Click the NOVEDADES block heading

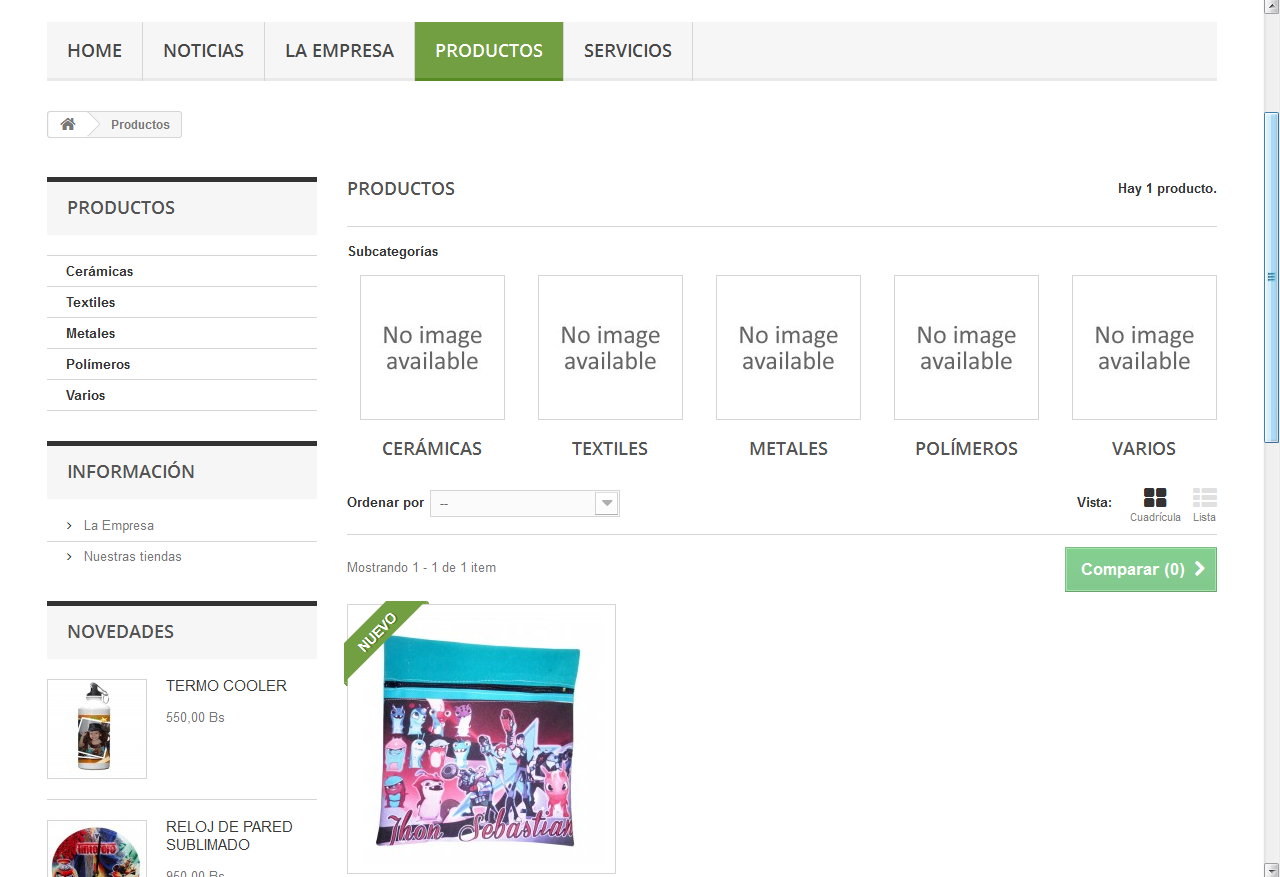coord(120,632)
